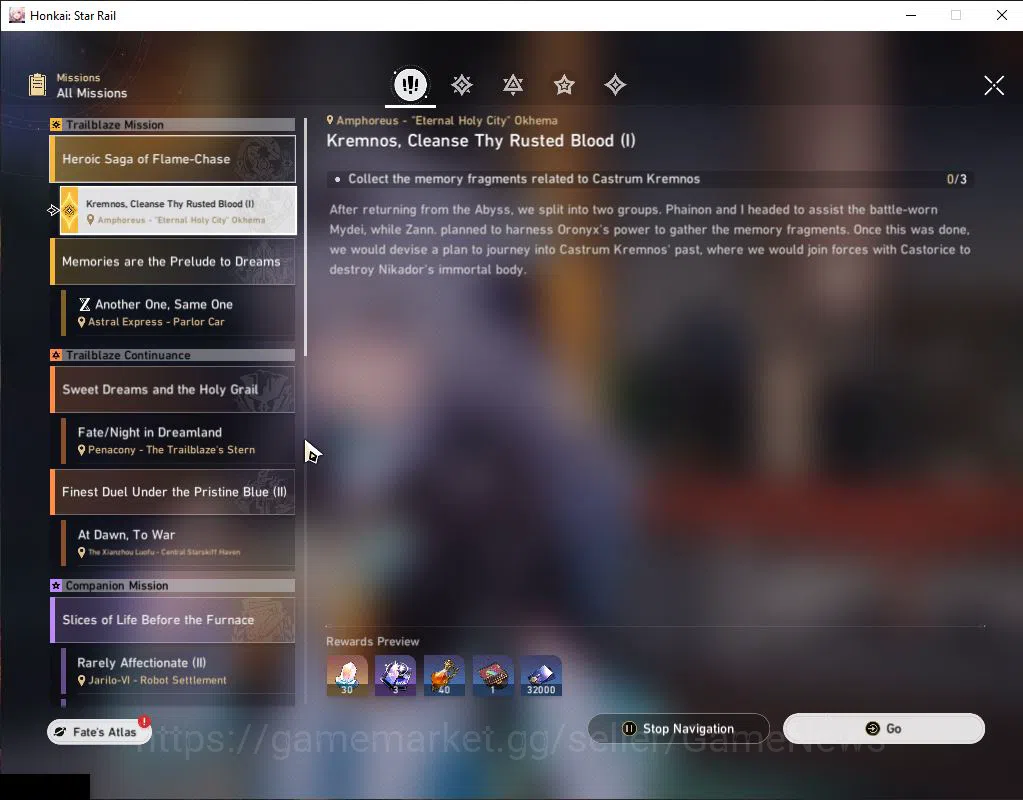The width and height of the screenshot is (1023, 800).
Task: Click the location pin next to Astral Express
Action: (82, 322)
